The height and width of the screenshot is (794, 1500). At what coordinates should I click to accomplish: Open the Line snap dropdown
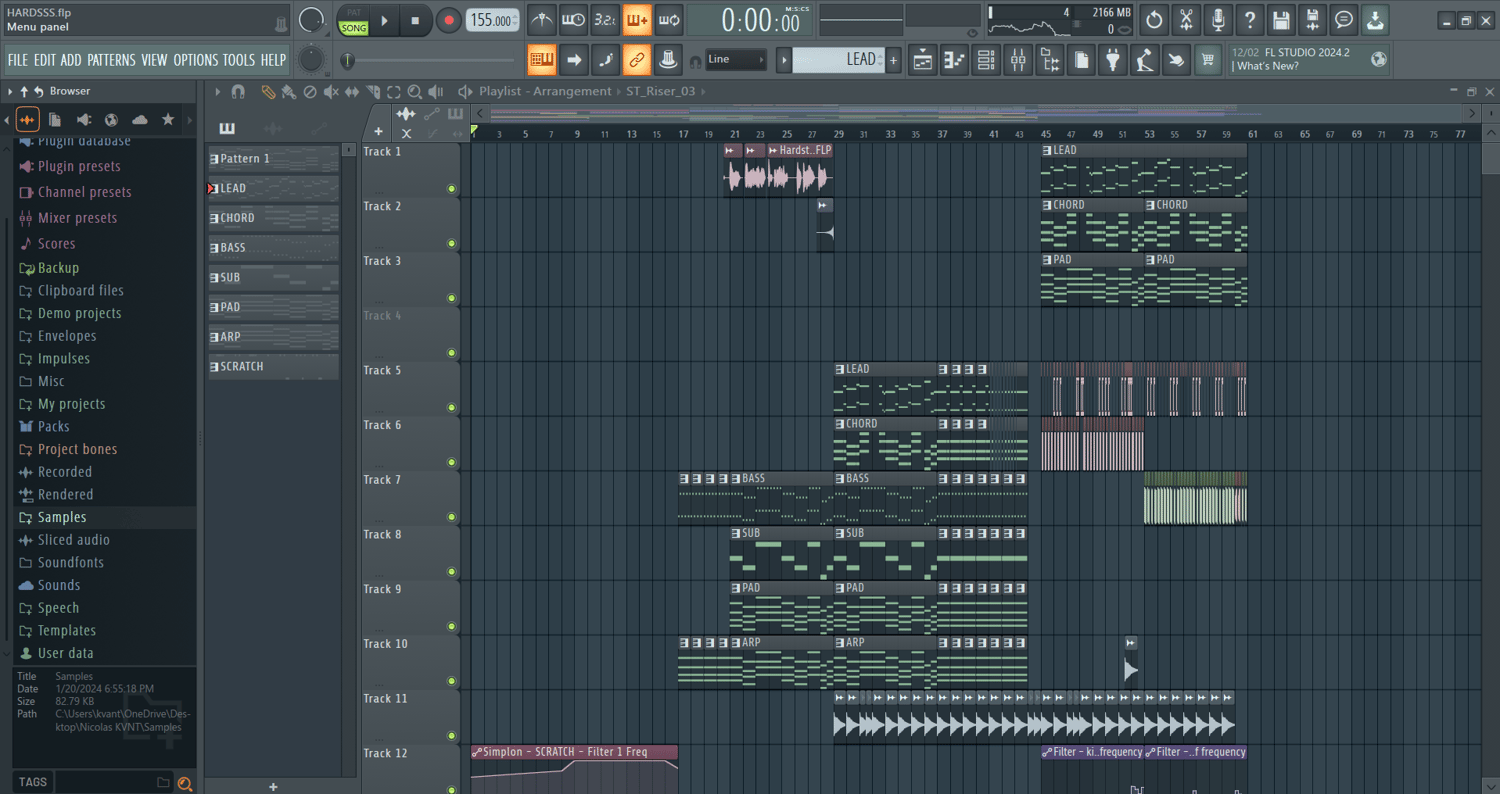pyautogui.click(x=736, y=60)
